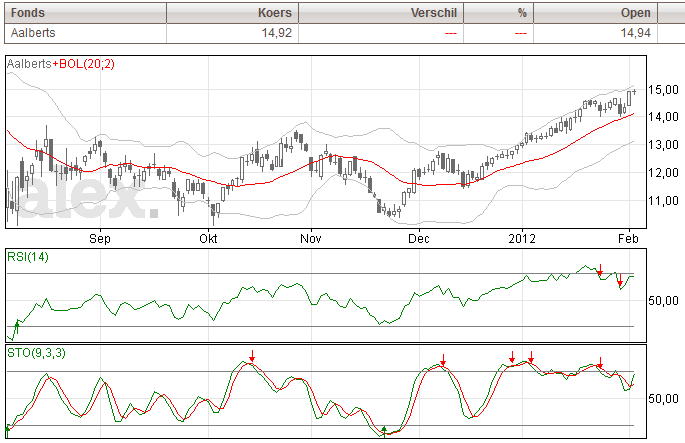
Task: Click the Dec date axis label
Action: click(x=419, y=239)
